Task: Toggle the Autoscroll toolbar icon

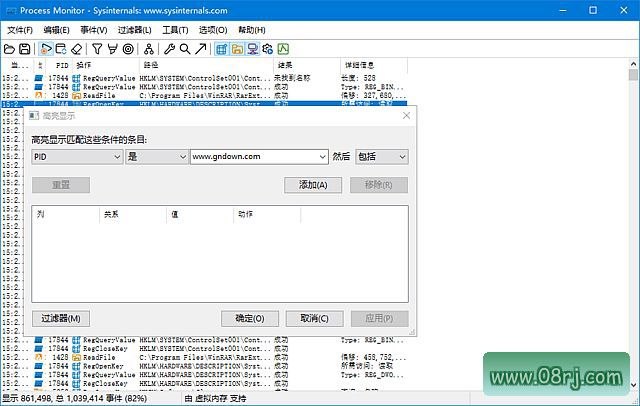Action: 61,49
